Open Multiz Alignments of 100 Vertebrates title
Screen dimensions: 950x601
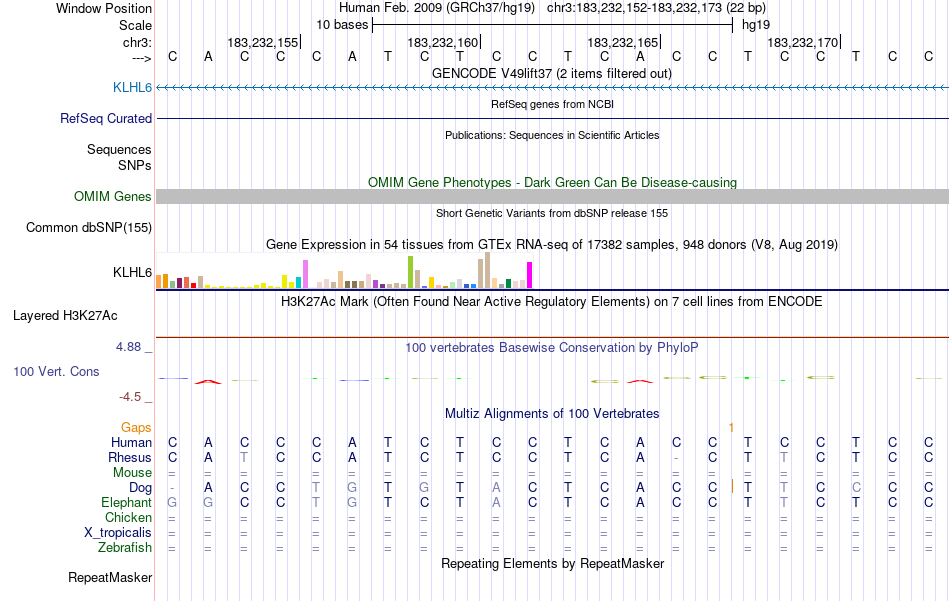pos(552,414)
